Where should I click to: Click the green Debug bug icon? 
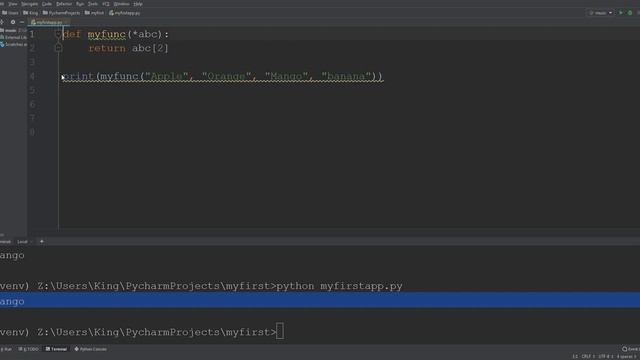(x=630, y=13)
